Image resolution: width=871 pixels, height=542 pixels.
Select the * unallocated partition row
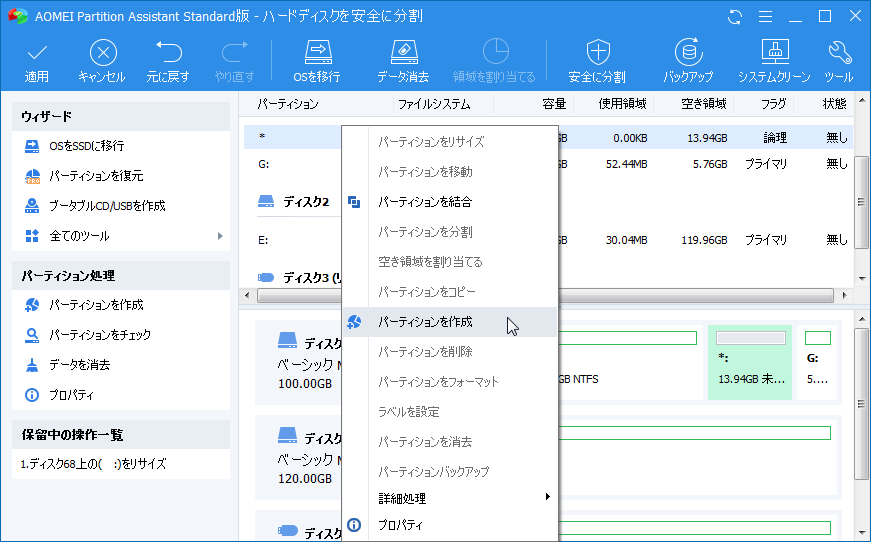548,138
